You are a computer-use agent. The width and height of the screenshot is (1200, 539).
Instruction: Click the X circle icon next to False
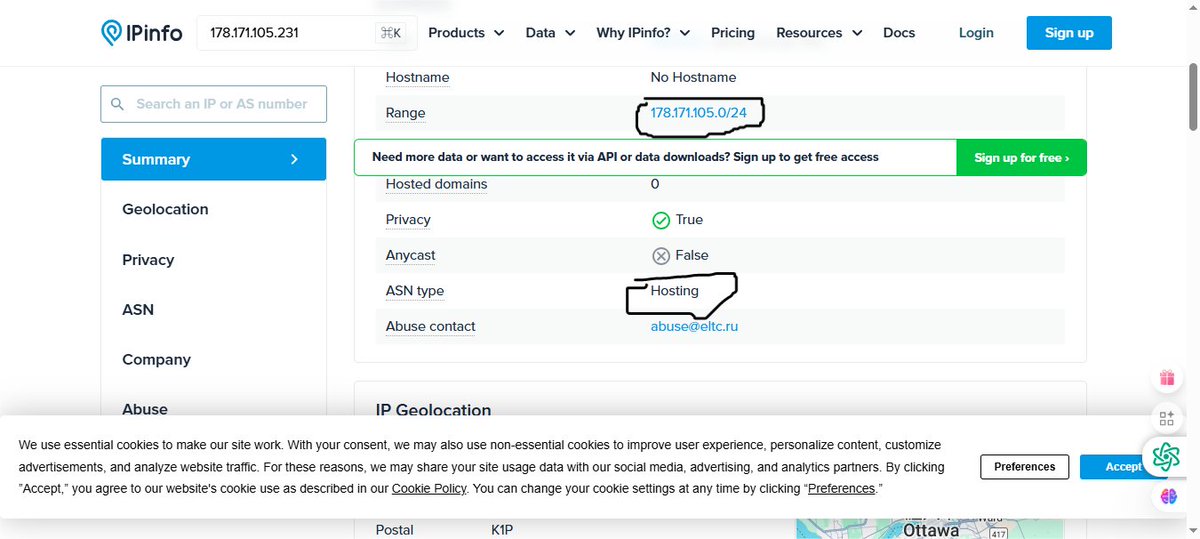click(661, 256)
